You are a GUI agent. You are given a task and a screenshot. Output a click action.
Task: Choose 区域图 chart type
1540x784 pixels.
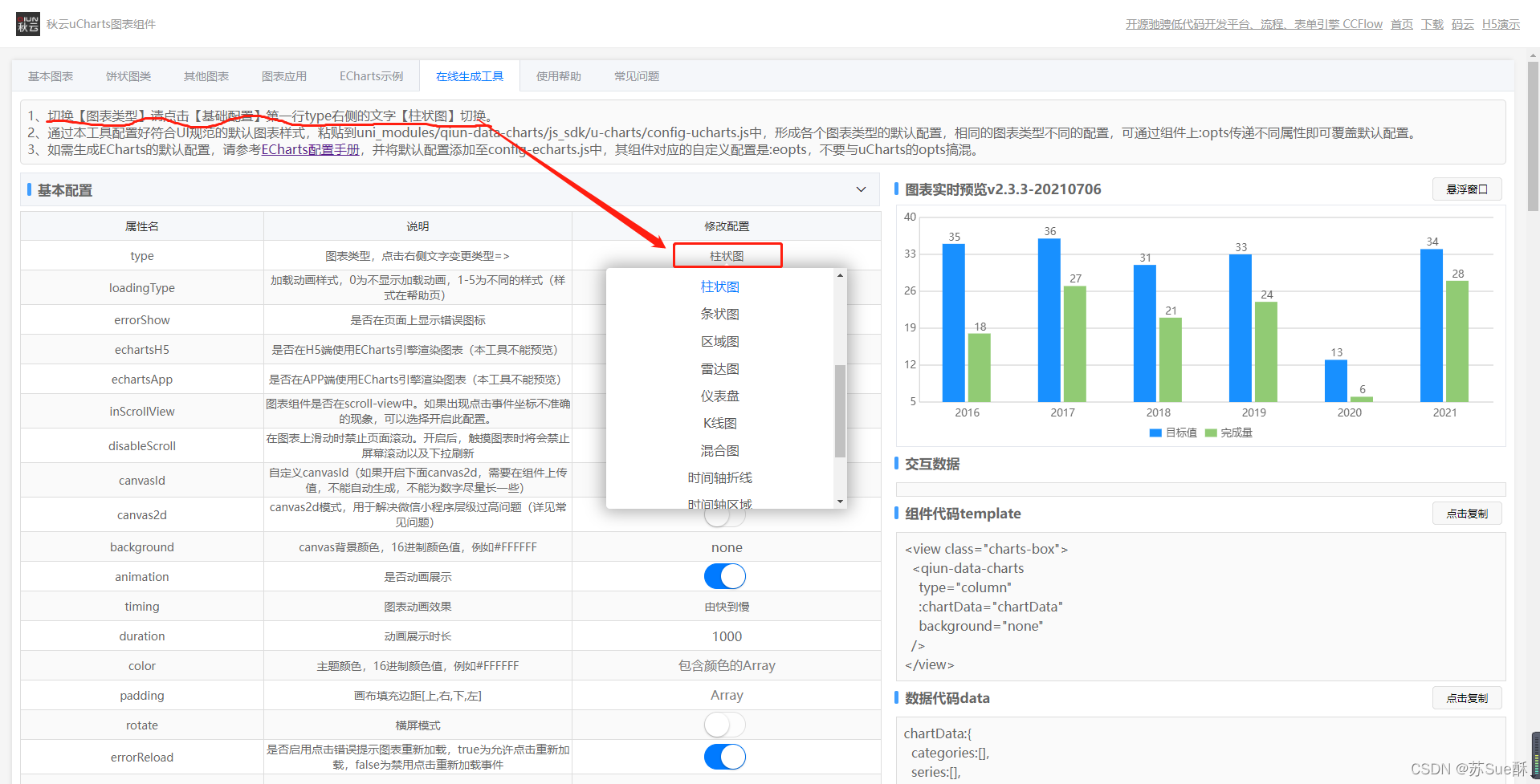[x=719, y=342]
